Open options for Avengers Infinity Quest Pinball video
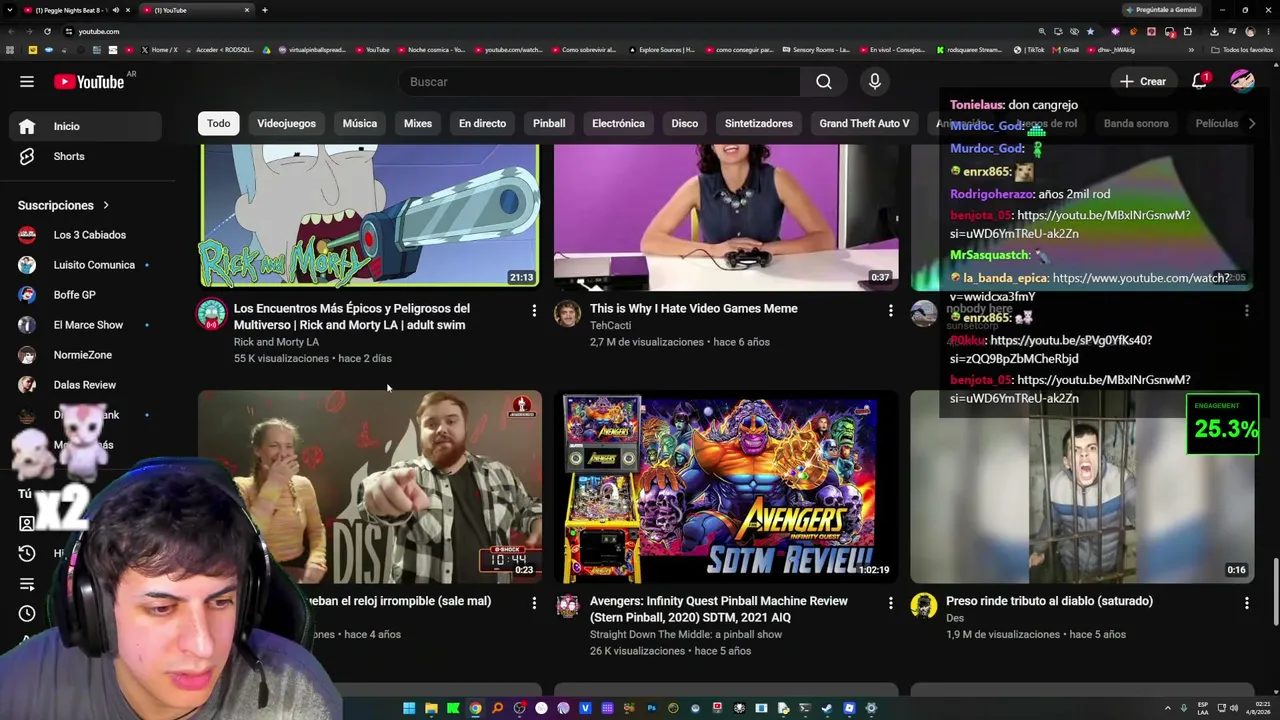 (x=890, y=603)
